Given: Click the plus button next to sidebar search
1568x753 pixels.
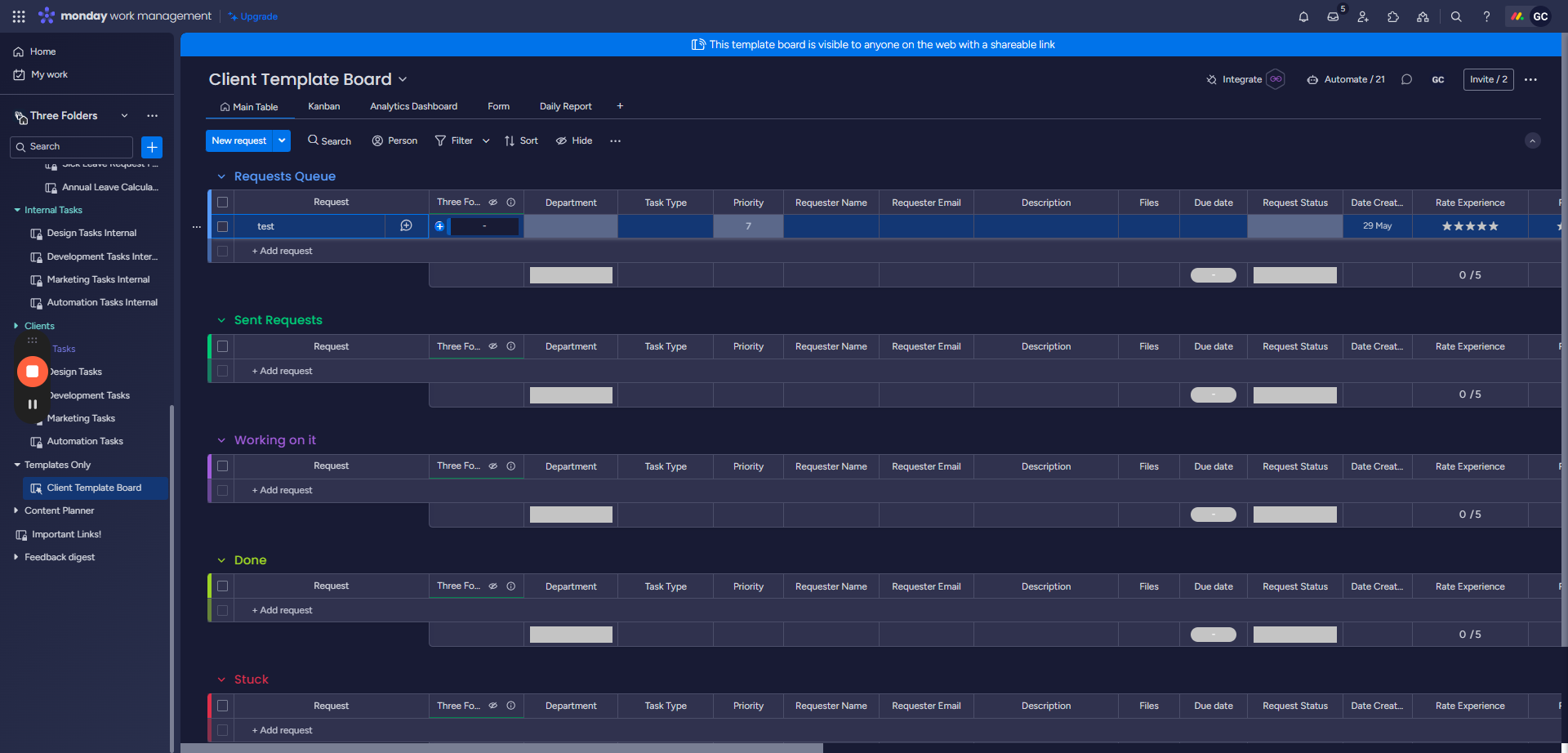Looking at the screenshot, I should [x=152, y=147].
